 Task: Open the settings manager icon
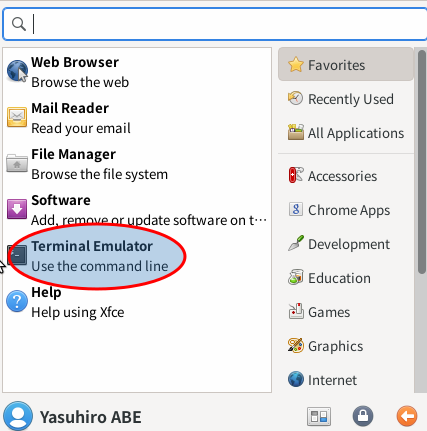coord(319,416)
